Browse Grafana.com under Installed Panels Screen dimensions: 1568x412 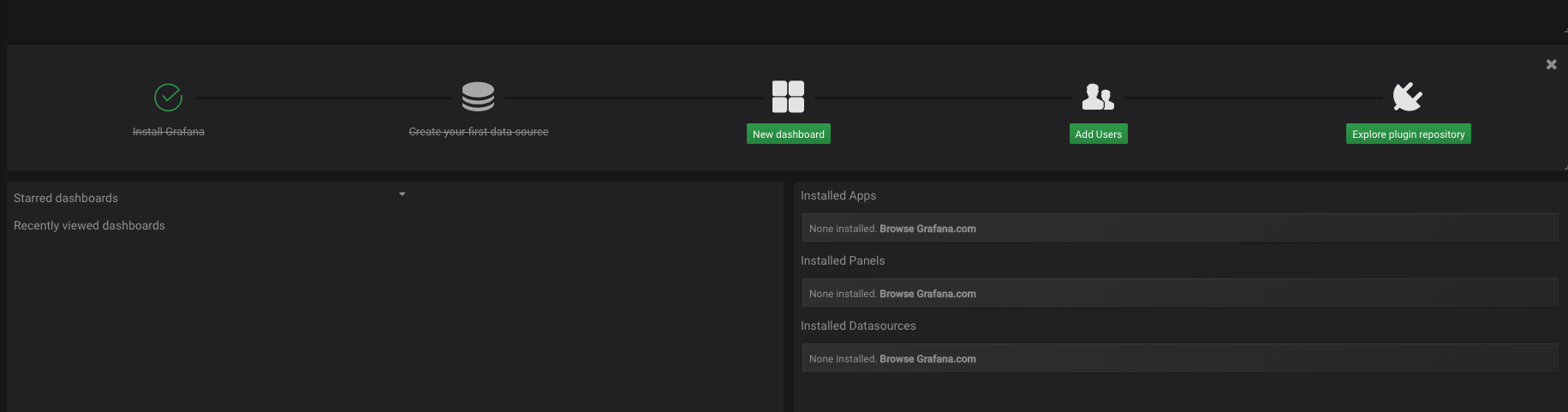pyautogui.click(x=927, y=294)
